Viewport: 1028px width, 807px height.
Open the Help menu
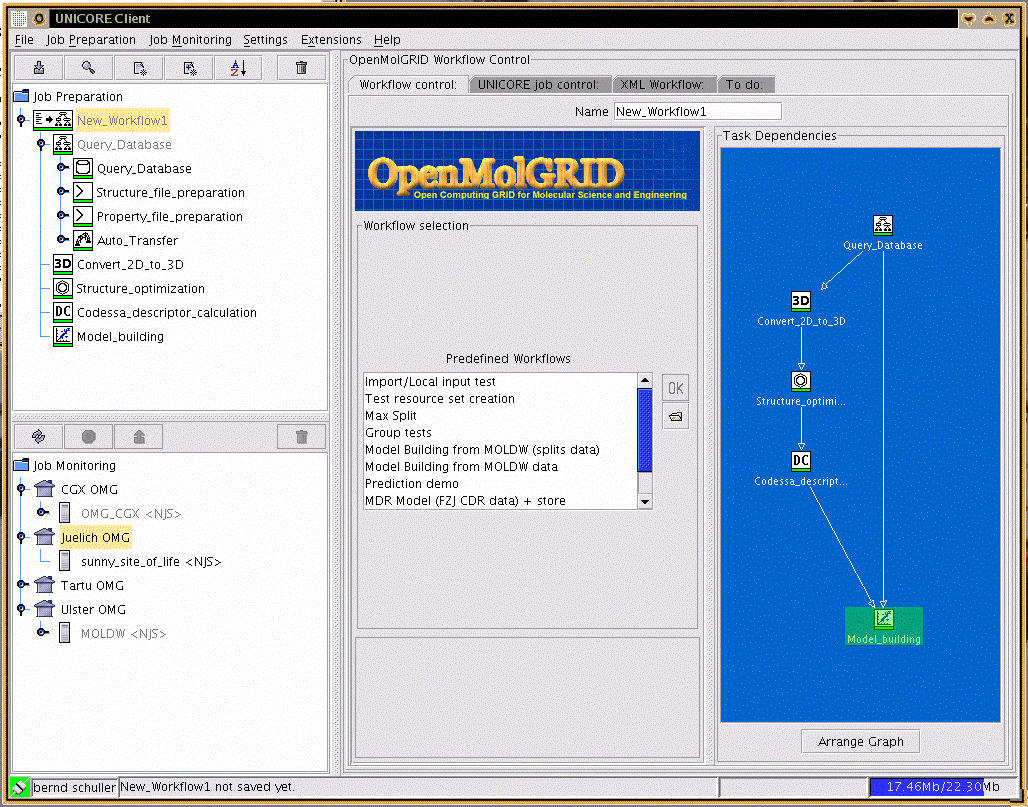click(x=387, y=40)
